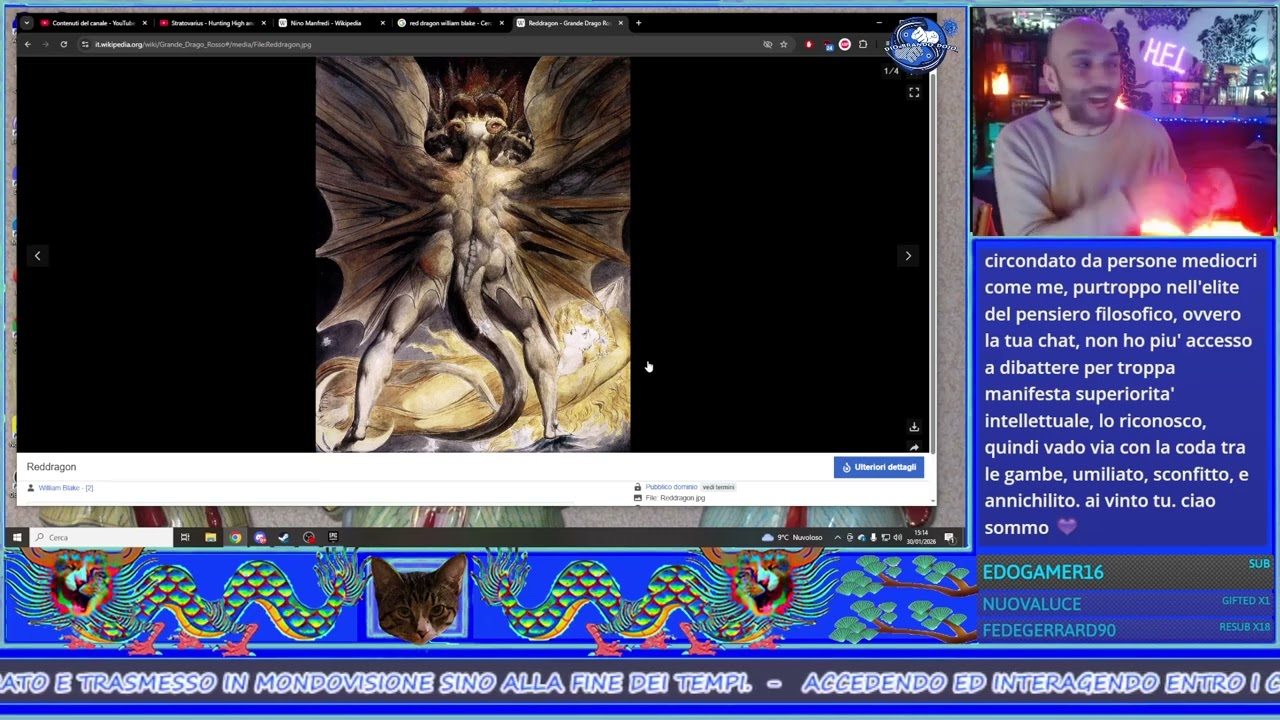This screenshot has width=1280, height=720.
Task: Close the Stratovarius tab
Action: point(263,23)
